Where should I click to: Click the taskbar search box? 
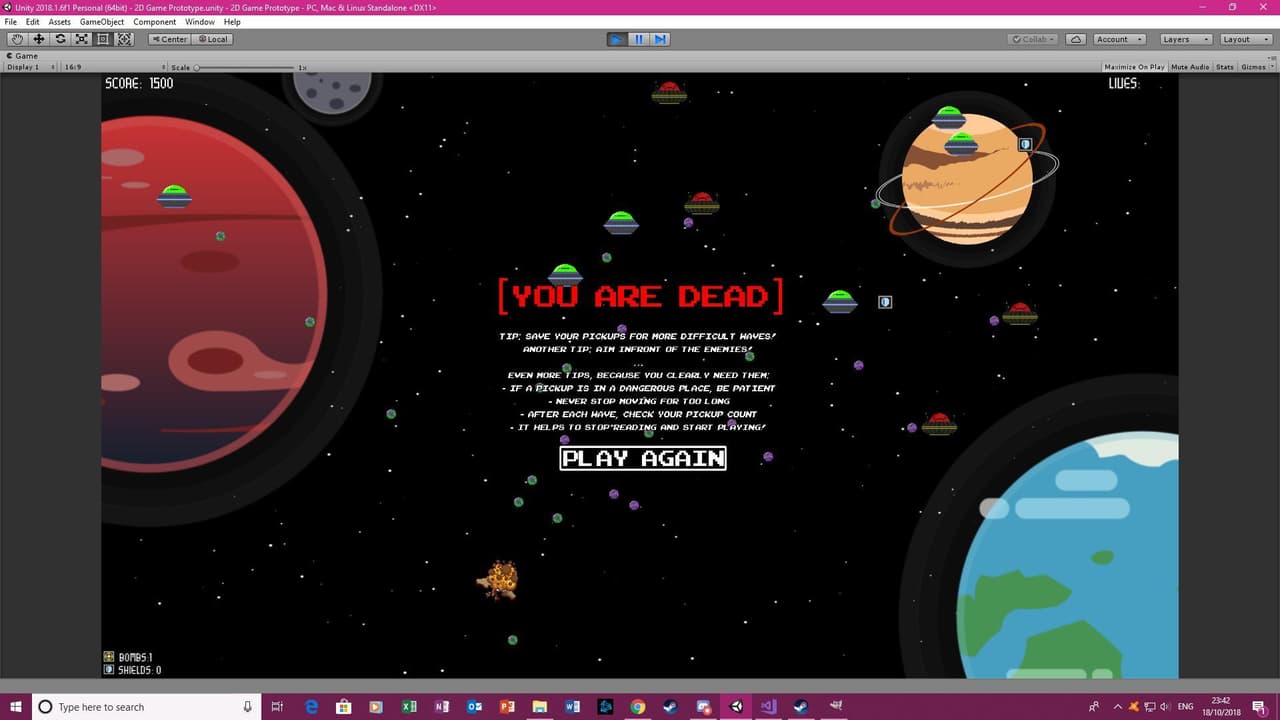[x=147, y=707]
